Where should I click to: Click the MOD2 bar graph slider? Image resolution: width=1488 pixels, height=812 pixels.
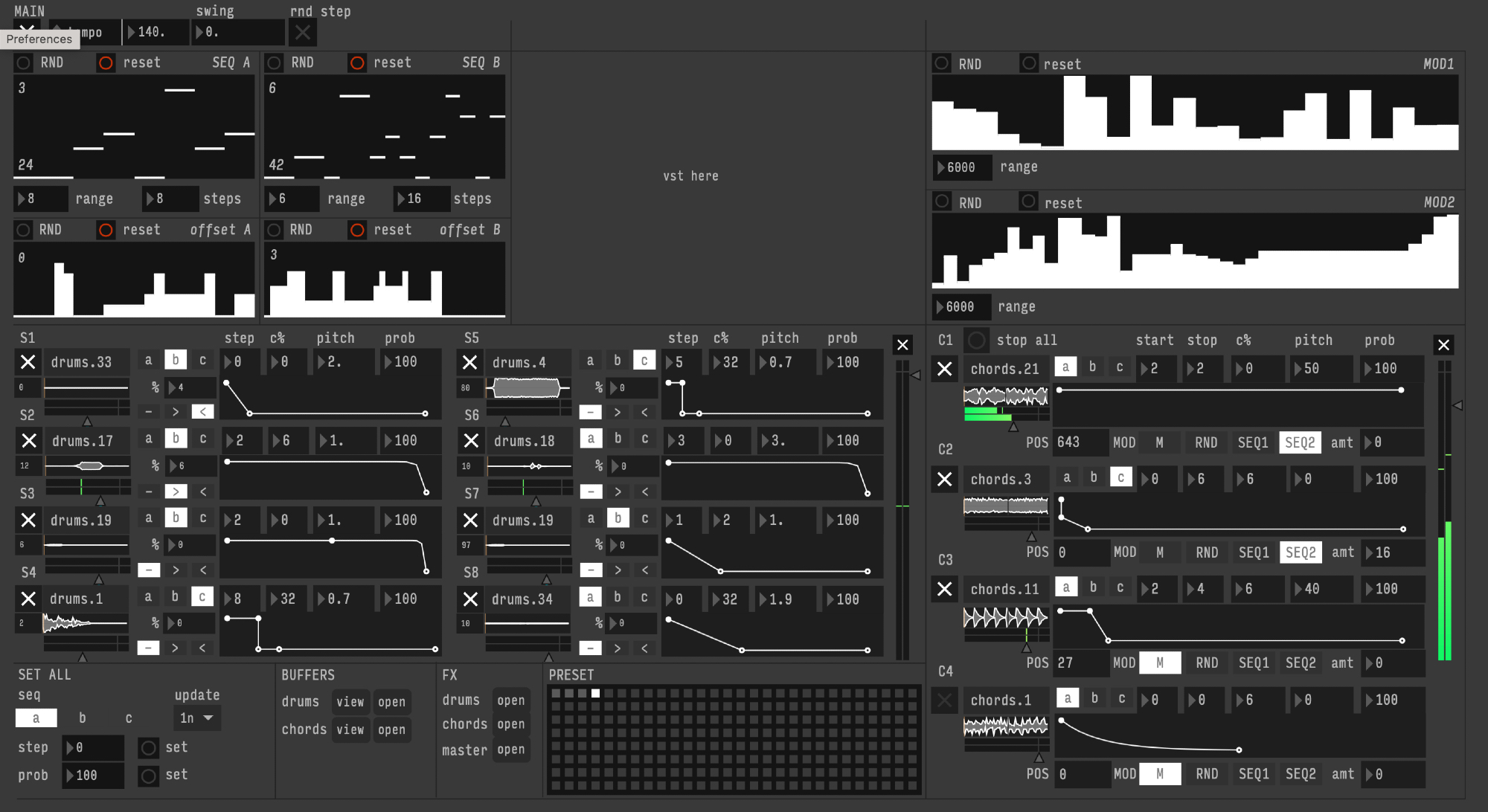point(1194,251)
